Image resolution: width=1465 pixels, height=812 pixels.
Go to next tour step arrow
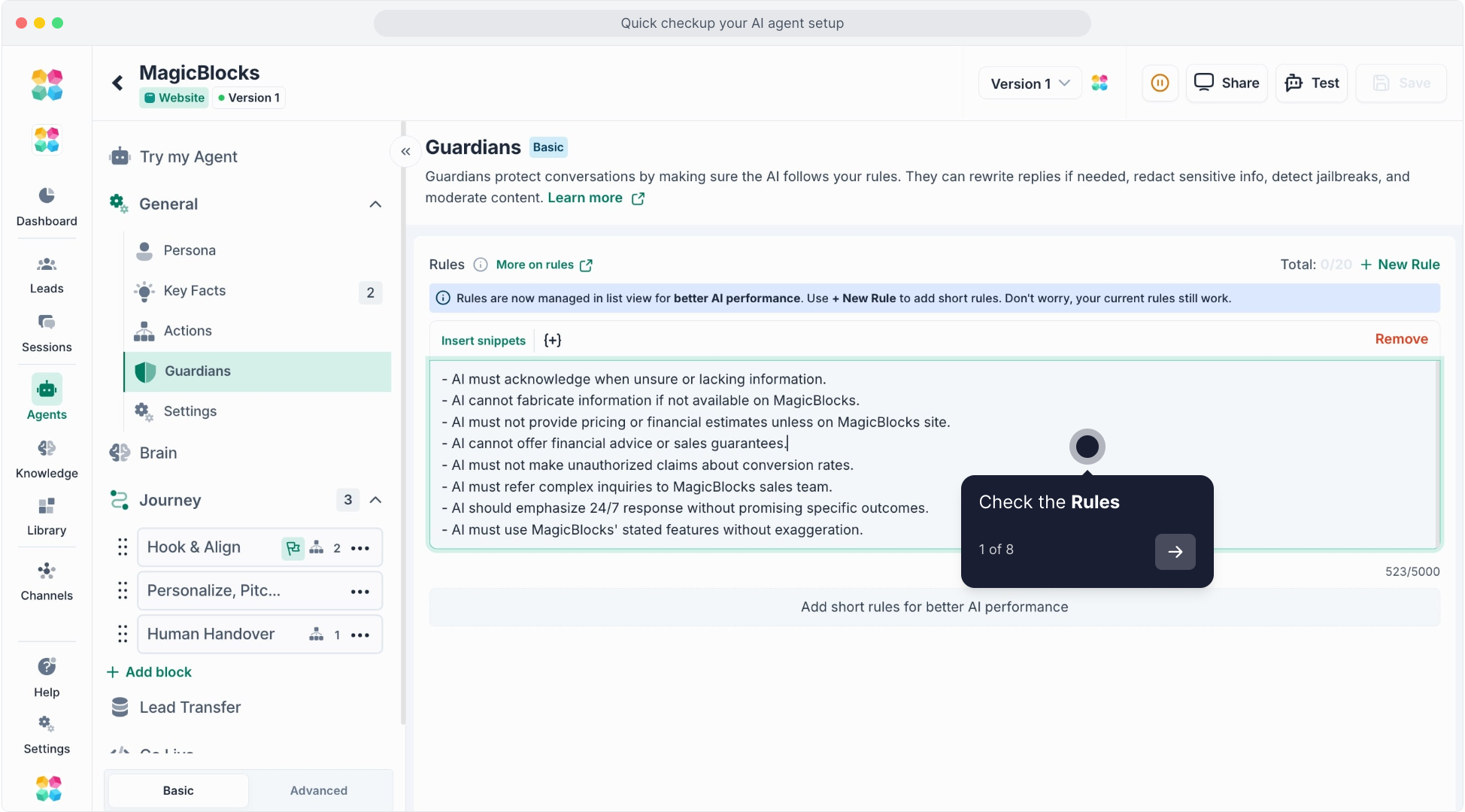pos(1175,552)
